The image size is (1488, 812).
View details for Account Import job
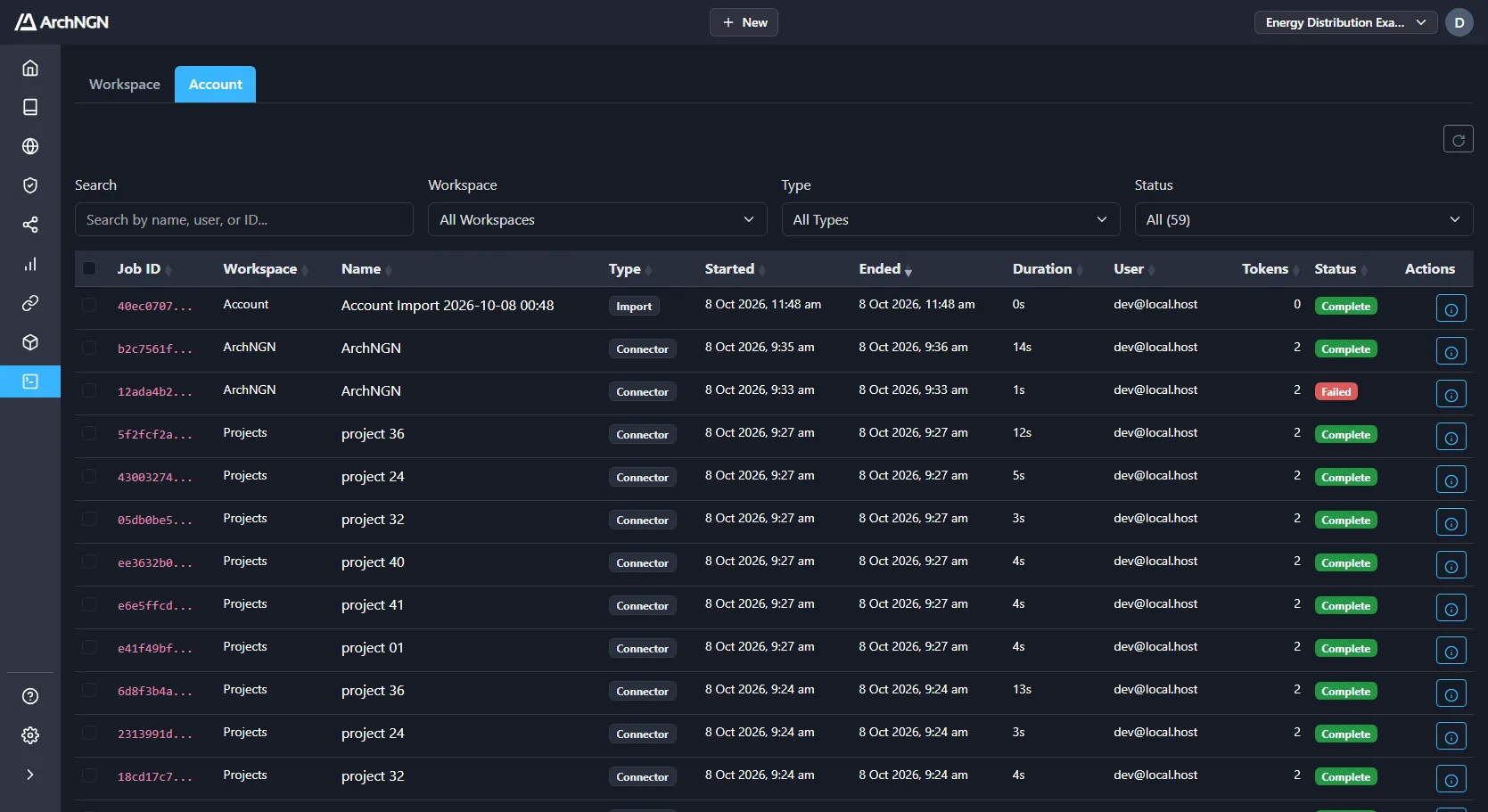click(1451, 308)
